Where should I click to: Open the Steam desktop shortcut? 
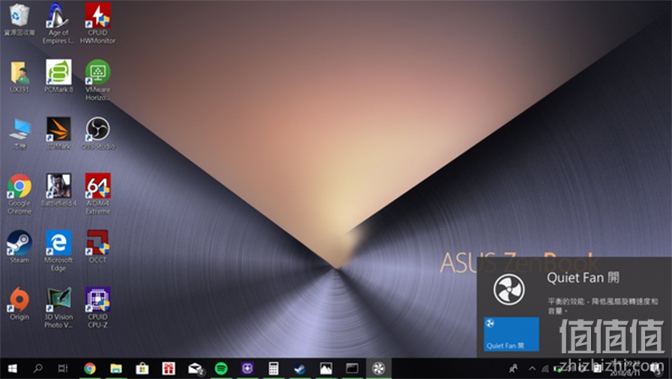[x=19, y=247]
